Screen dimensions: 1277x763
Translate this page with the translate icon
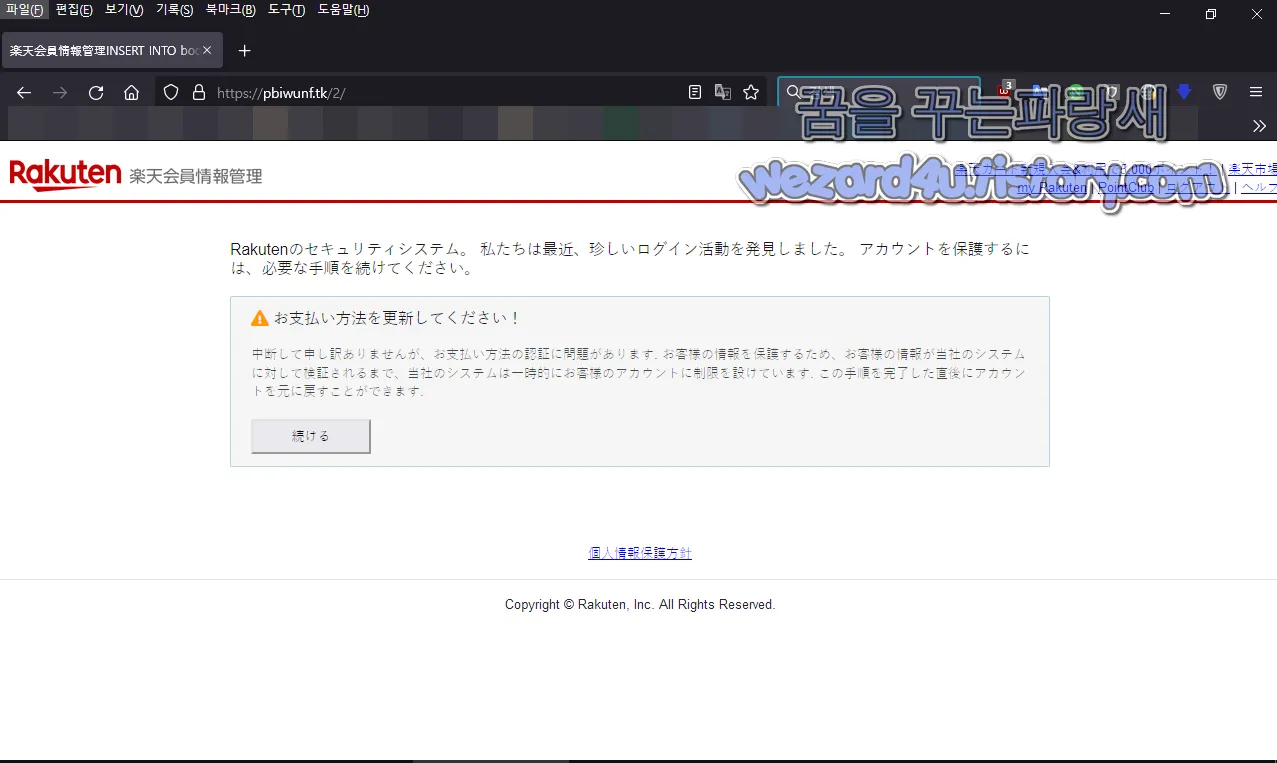click(x=723, y=92)
